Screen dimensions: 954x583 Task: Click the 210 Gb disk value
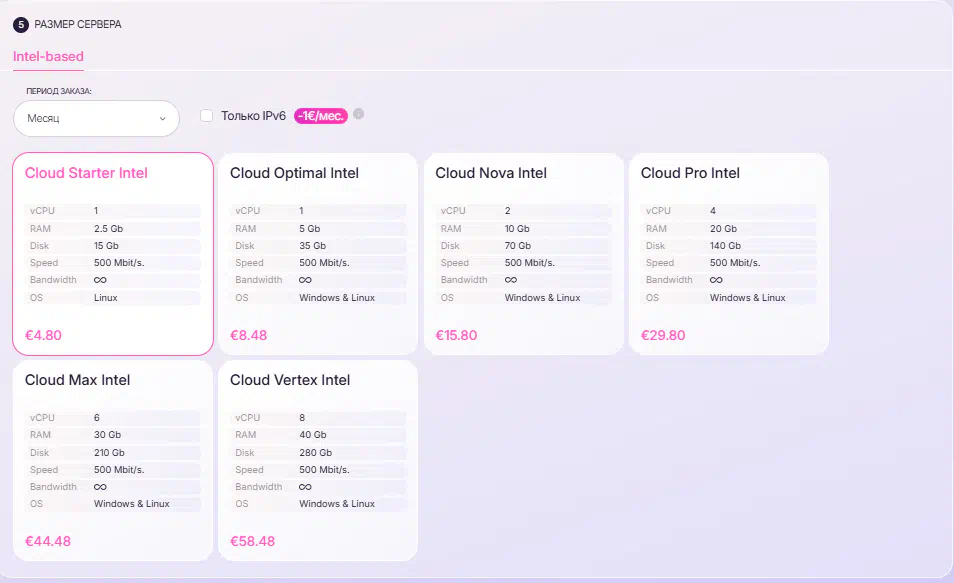click(x=109, y=453)
